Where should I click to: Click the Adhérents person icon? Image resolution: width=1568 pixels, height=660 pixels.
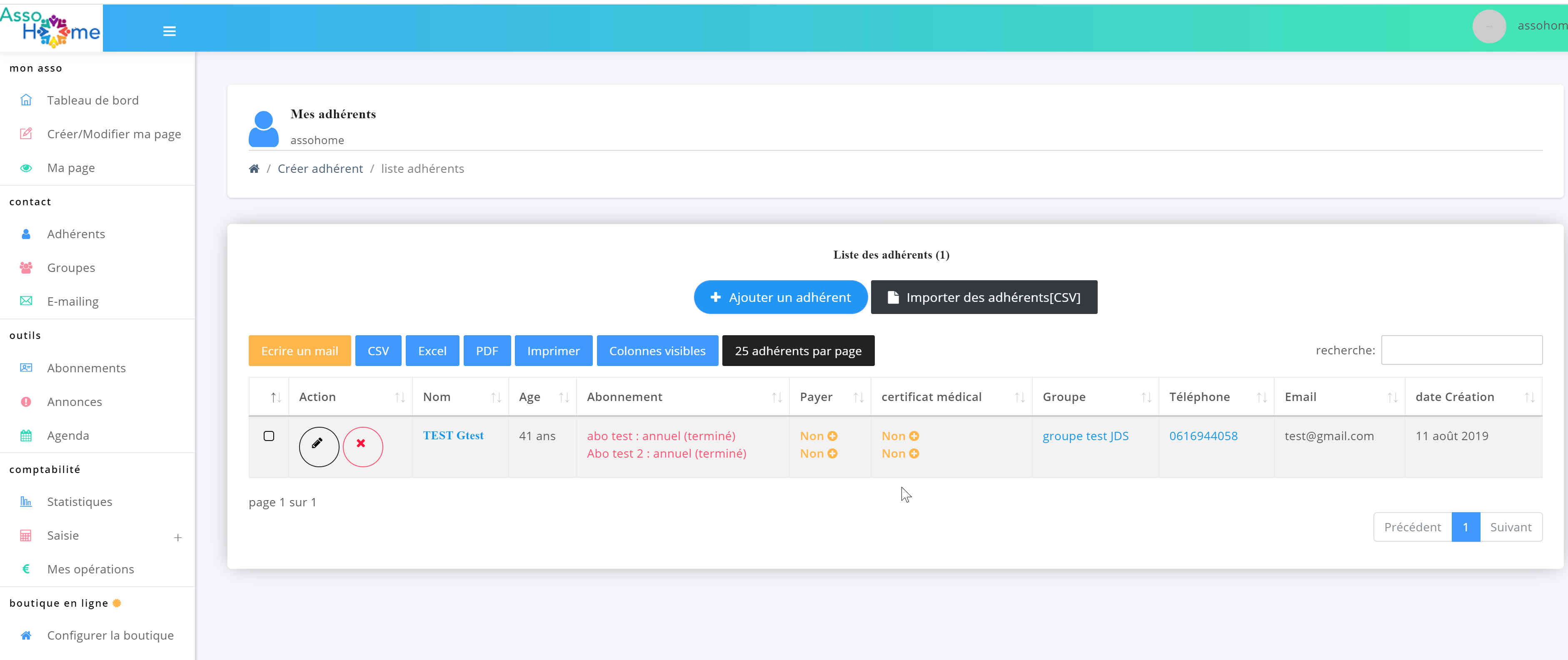(x=25, y=234)
